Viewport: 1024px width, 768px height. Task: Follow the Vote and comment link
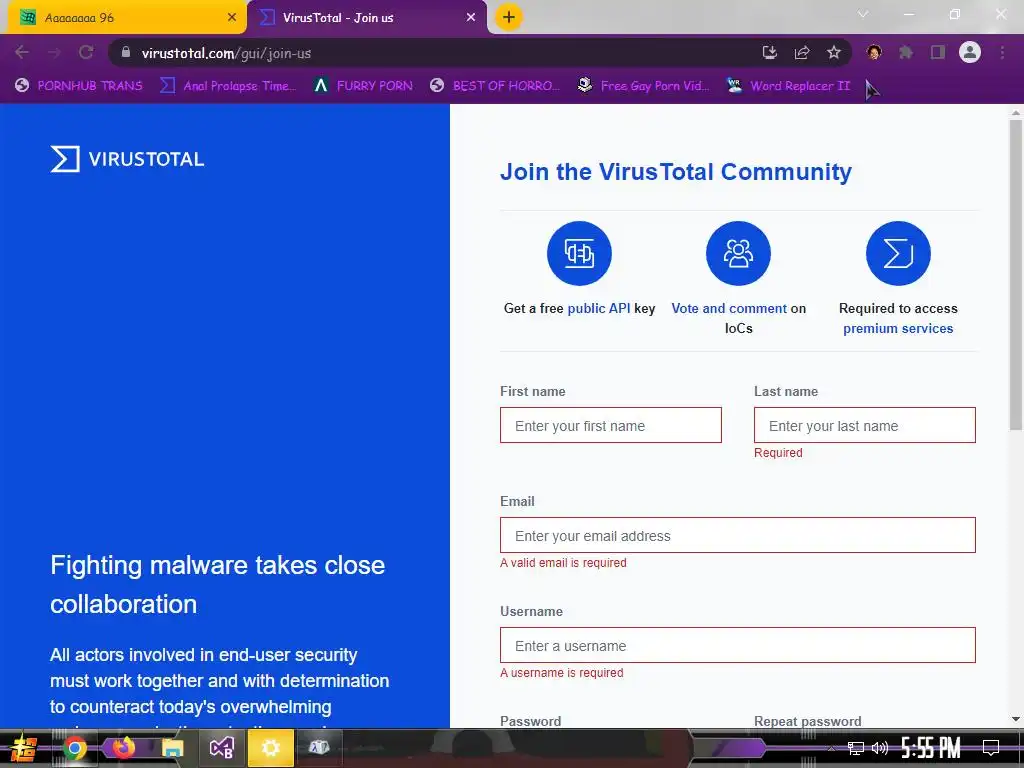tap(729, 308)
